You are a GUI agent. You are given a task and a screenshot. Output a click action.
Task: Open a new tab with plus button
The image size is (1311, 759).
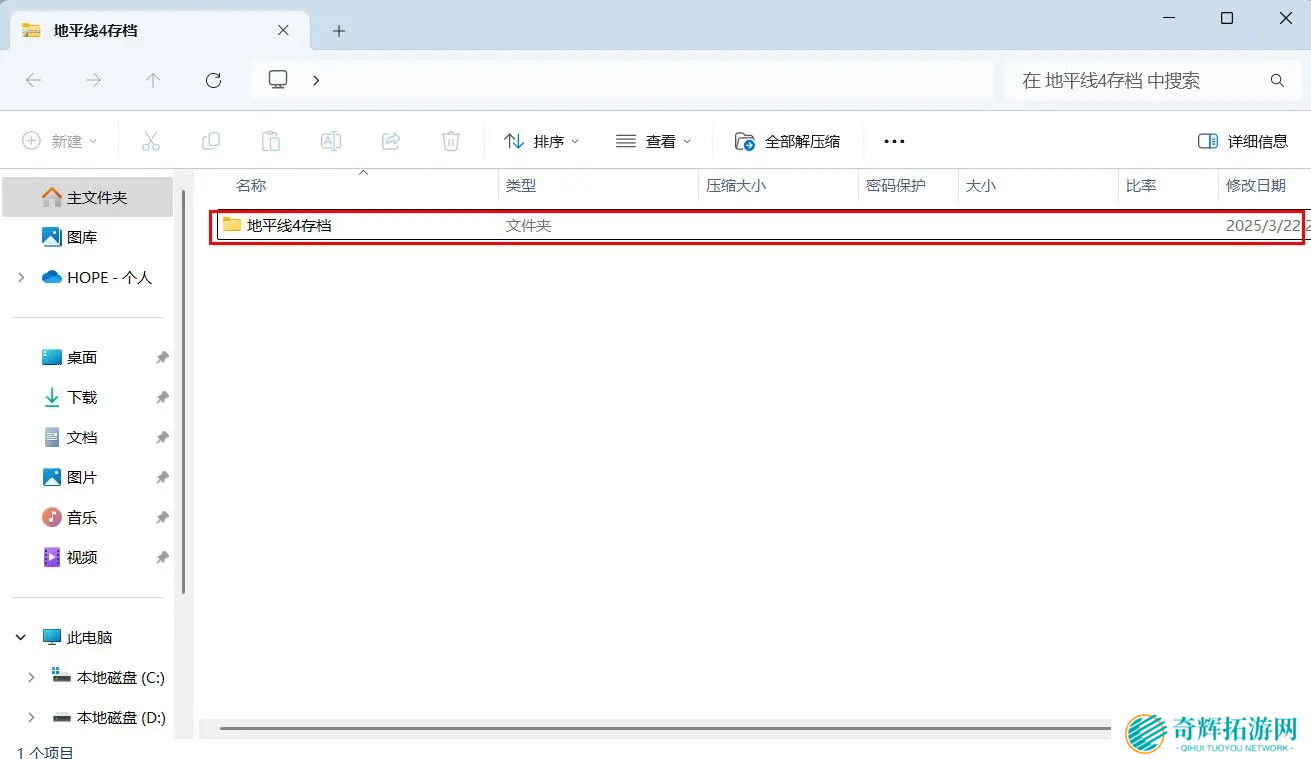click(339, 31)
